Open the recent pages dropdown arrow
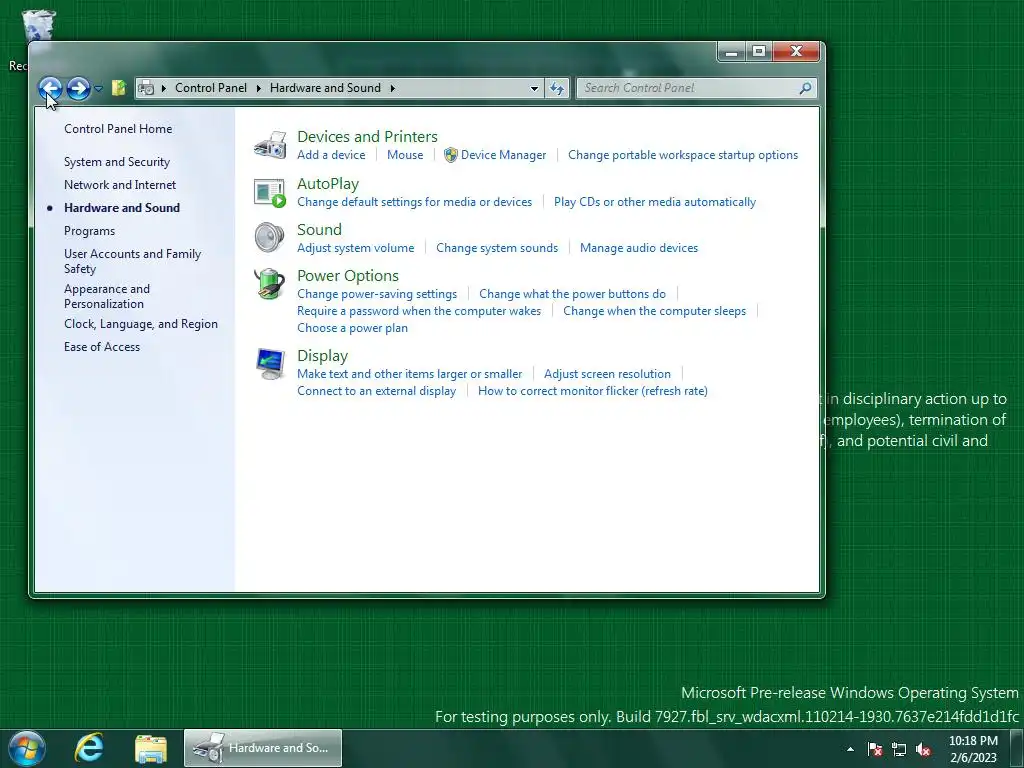The height and width of the screenshot is (768, 1024). (99, 88)
